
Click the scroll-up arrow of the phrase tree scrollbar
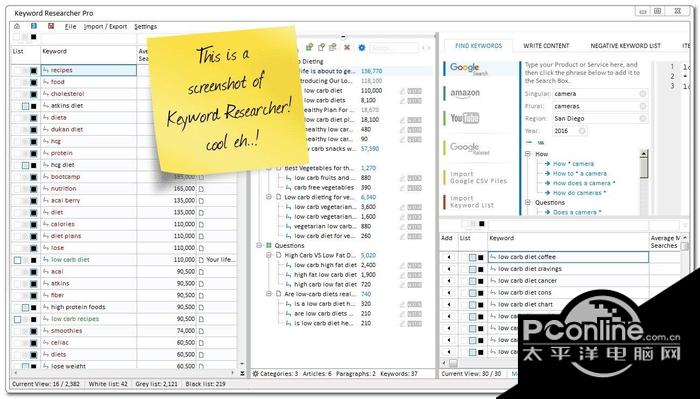pos(643,154)
